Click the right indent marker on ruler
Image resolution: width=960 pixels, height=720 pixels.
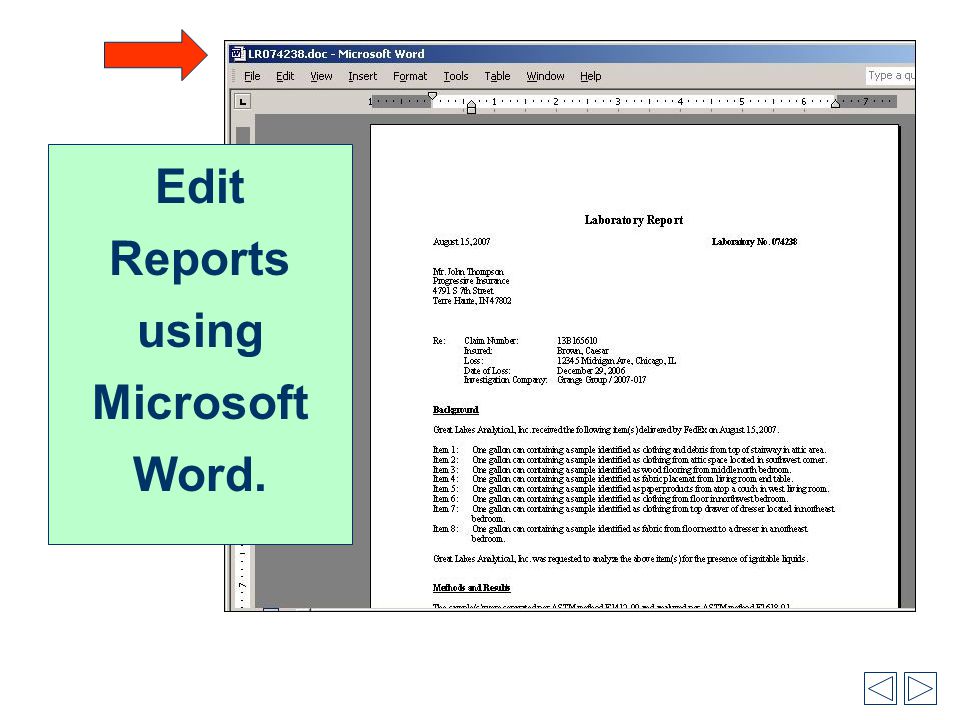click(x=835, y=104)
